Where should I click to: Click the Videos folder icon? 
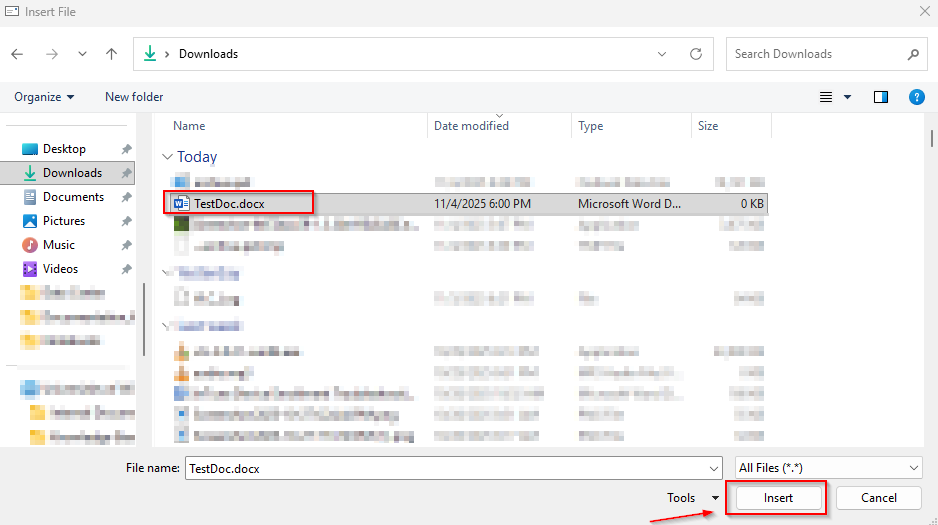(x=29, y=268)
